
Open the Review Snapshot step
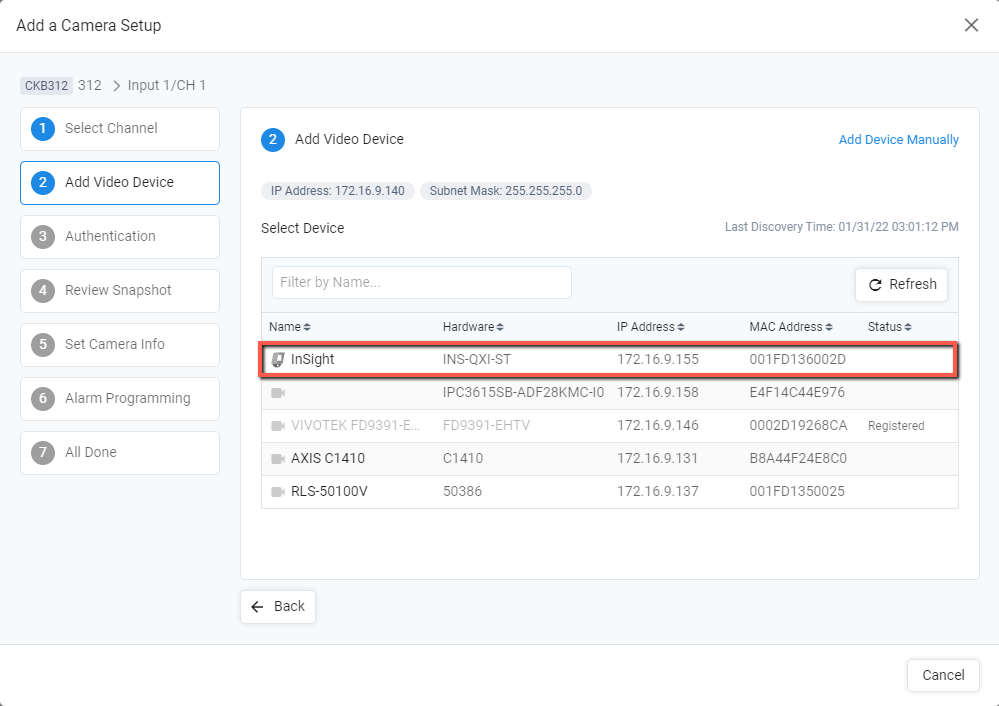pos(120,291)
